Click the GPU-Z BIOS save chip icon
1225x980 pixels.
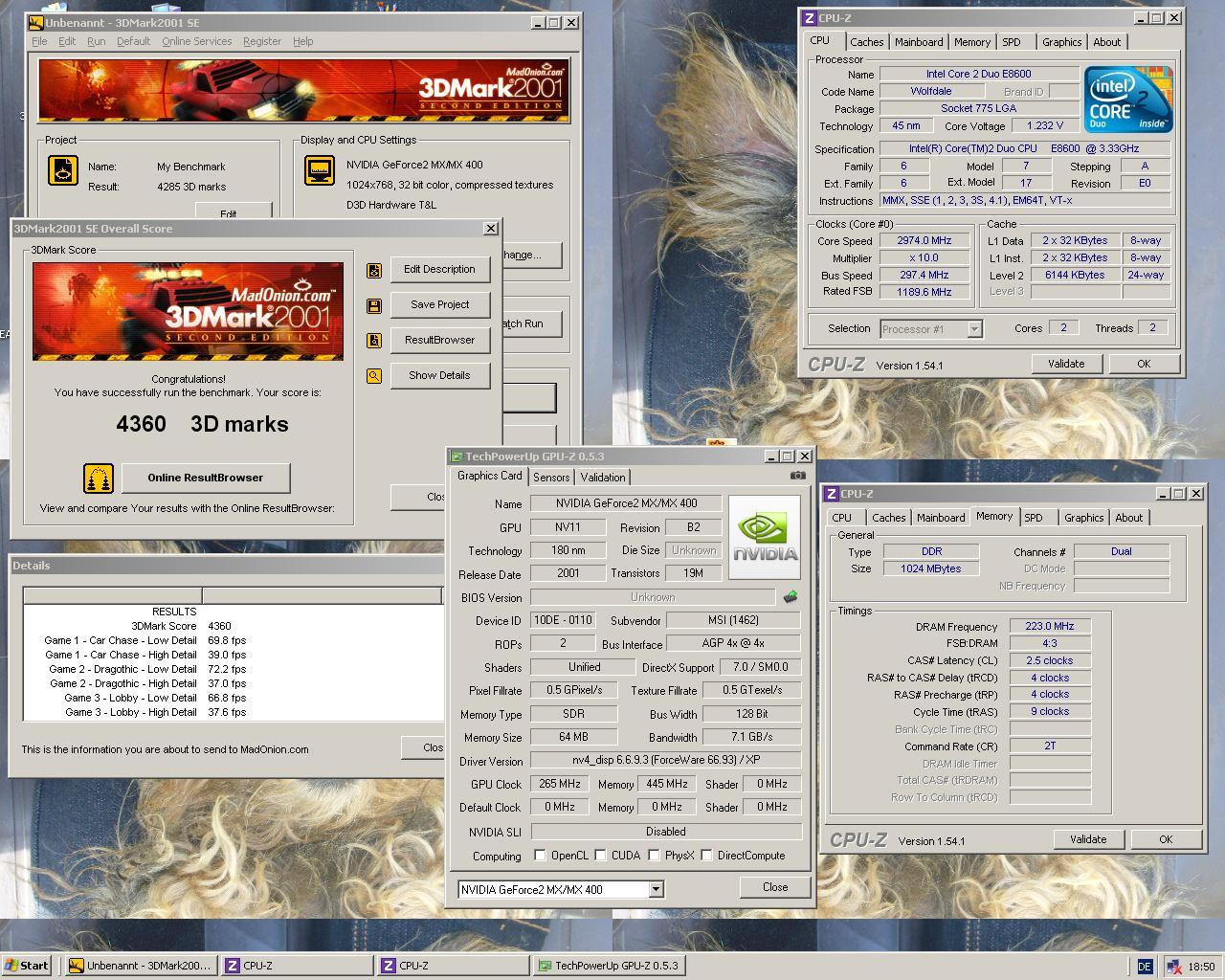[791, 596]
